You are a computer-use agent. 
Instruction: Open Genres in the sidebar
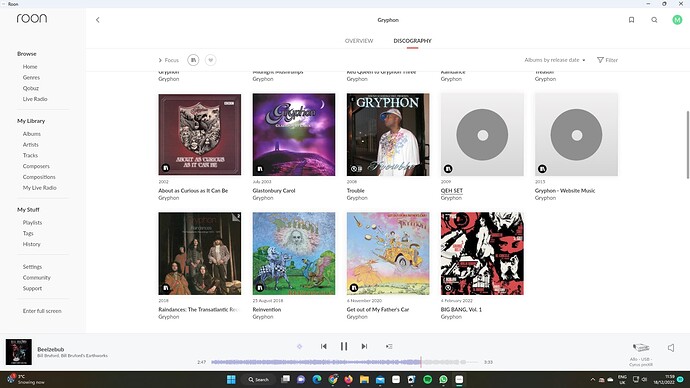(31, 77)
